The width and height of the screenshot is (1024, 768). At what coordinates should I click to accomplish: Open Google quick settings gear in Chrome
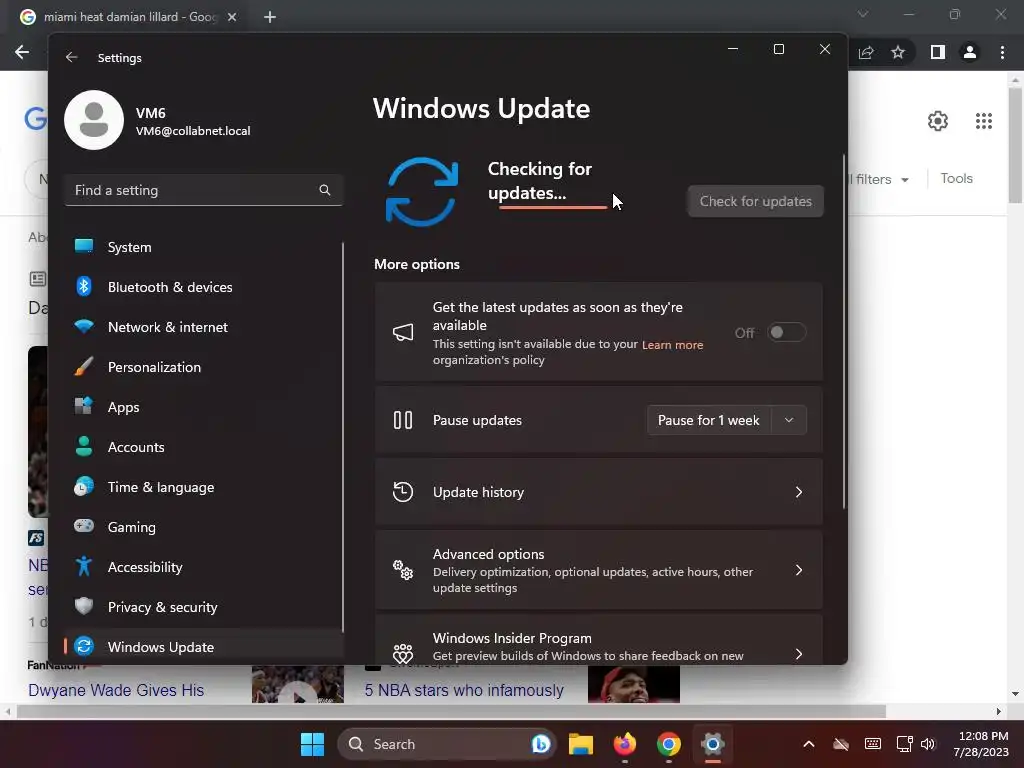(x=938, y=121)
